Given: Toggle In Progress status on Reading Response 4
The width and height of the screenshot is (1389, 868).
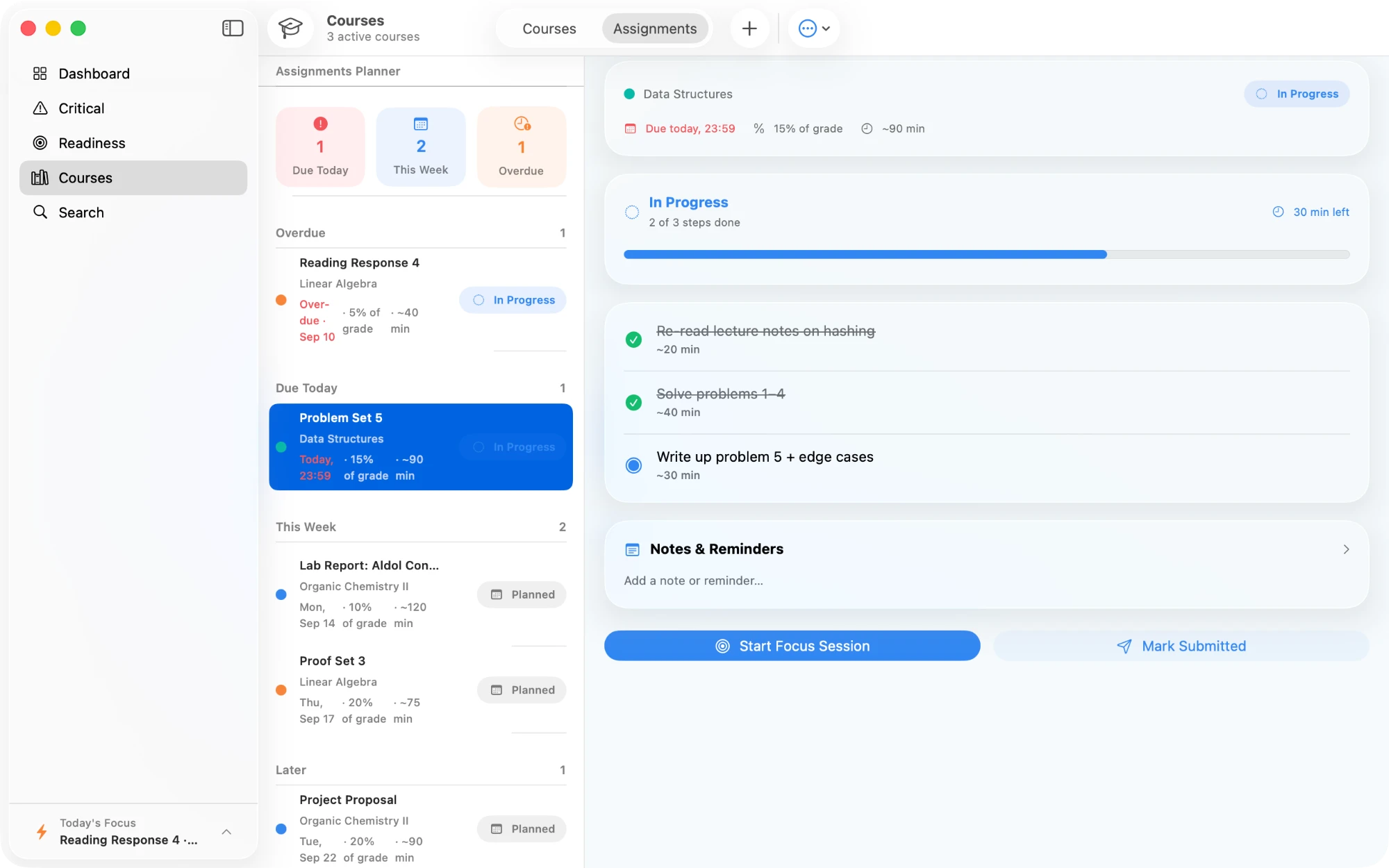Looking at the screenshot, I should (513, 300).
